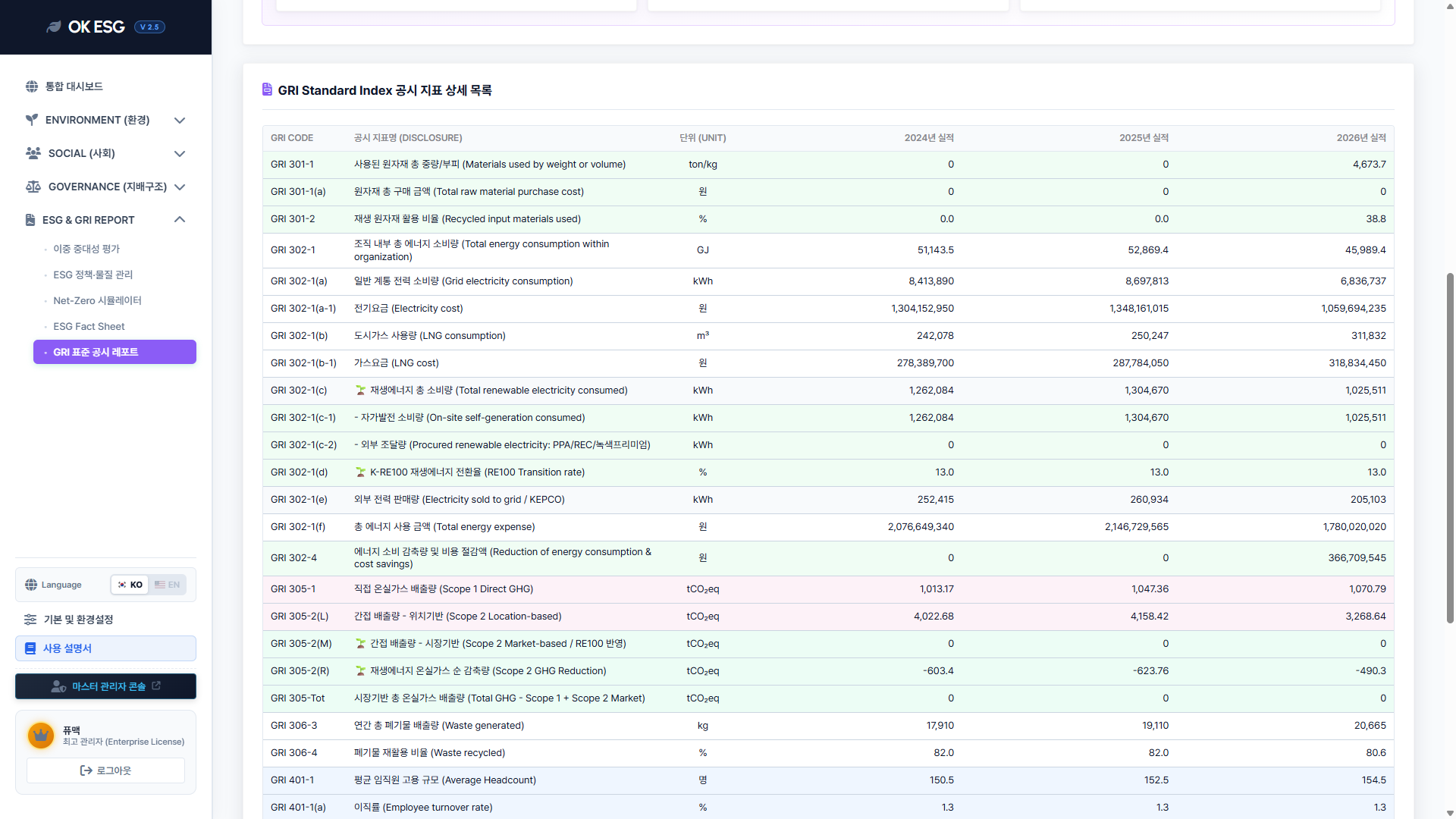1456x819 pixels.
Task: Click the external link icon on 마스터 관리자 콘솔
Action: point(156,686)
